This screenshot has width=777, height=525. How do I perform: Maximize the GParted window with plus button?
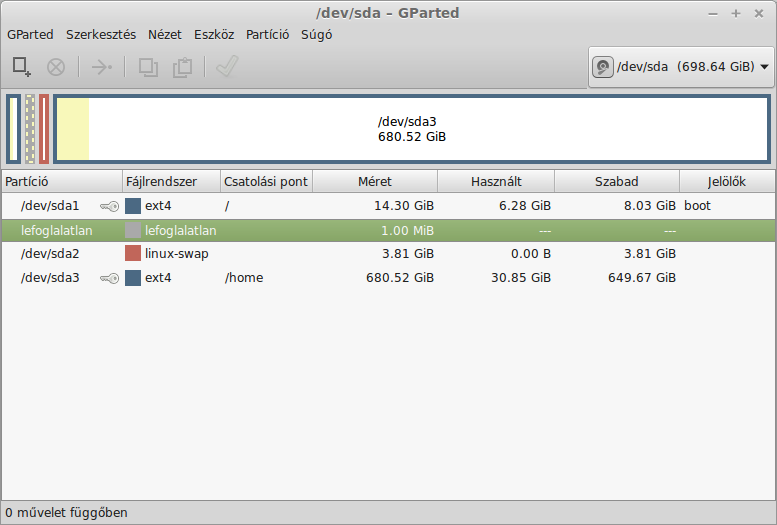(x=736, y=13)
